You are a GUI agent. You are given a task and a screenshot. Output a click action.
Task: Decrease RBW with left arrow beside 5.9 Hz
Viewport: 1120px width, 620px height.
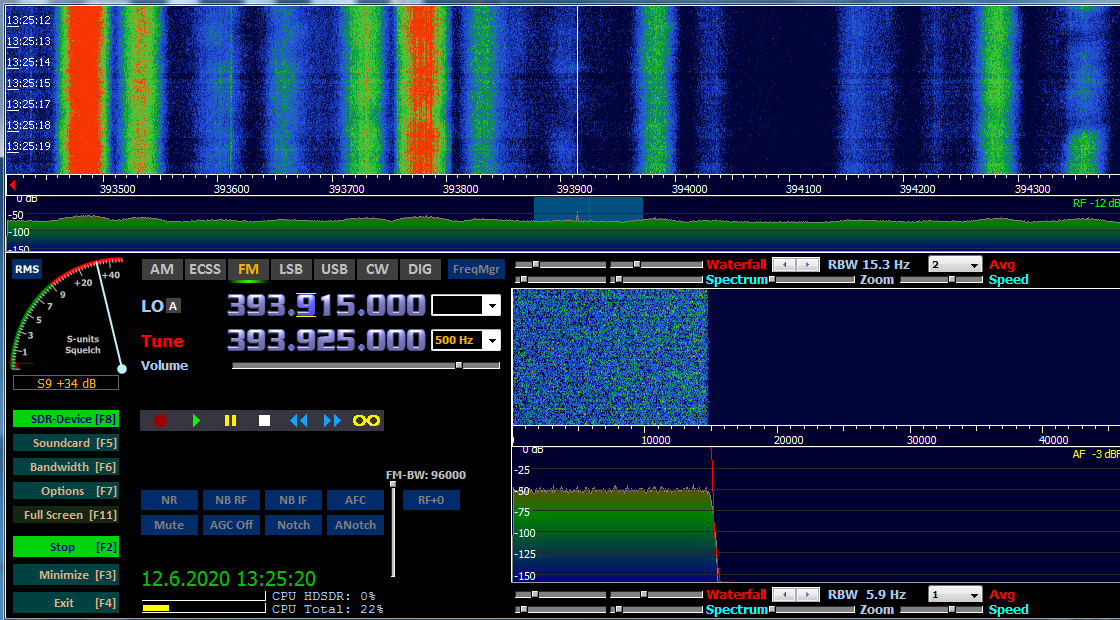click(x=785, y=594)
